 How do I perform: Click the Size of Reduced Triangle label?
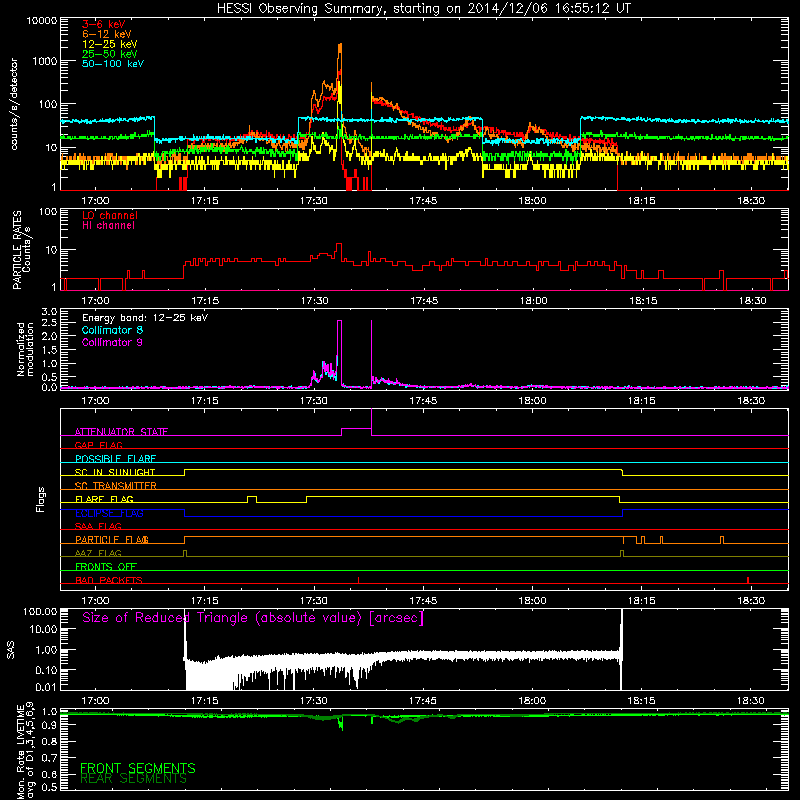coord(253,618)
